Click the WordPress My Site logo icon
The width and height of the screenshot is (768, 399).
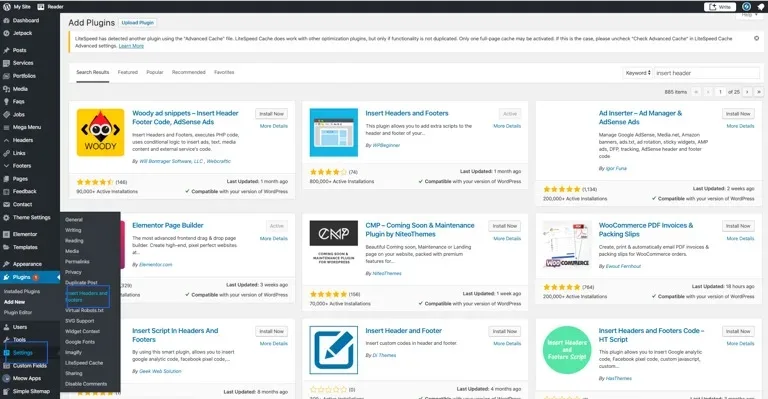coord(6,7)
